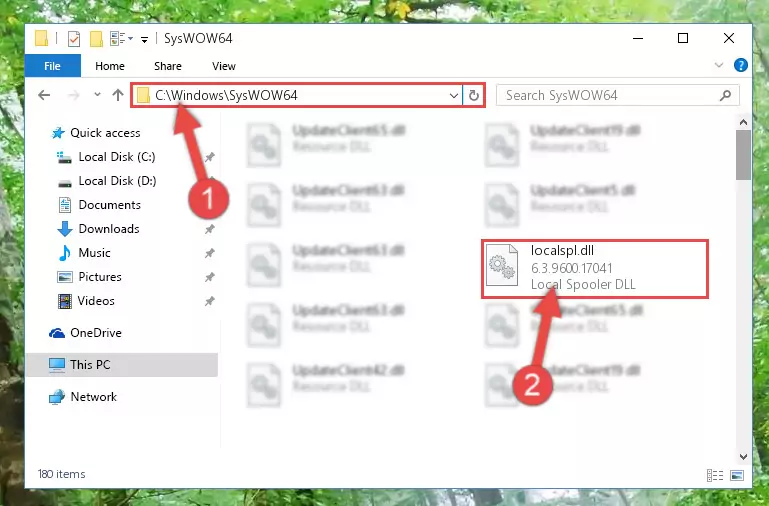Click the folder icon in the title bar
Viewport: 769px width, 506px height.
pyautogui.click(x=42, y=38)
